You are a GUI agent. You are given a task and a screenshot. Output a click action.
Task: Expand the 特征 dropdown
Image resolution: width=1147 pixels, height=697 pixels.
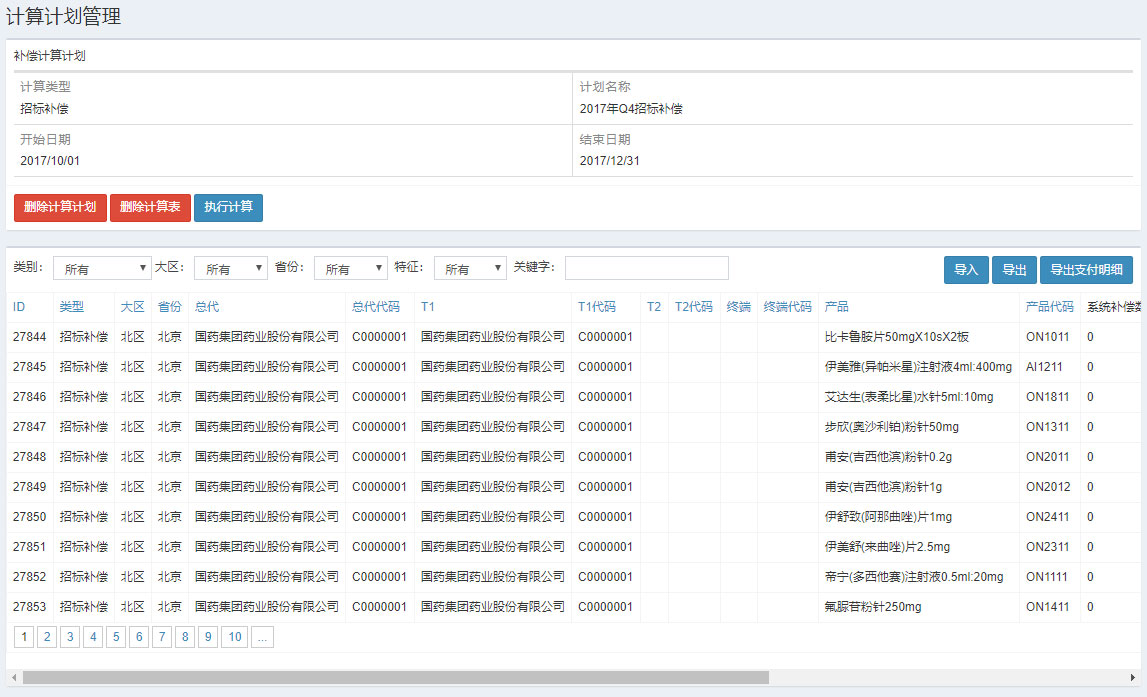point(471,269)
